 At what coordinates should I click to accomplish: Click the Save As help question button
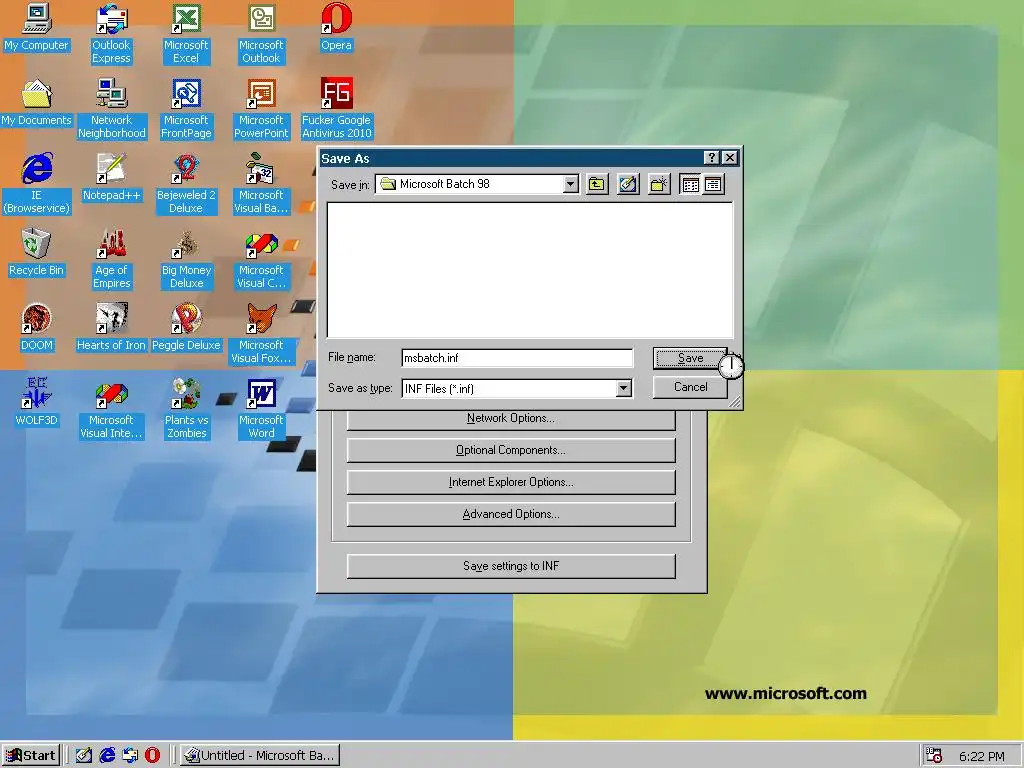tap(712, 157)
